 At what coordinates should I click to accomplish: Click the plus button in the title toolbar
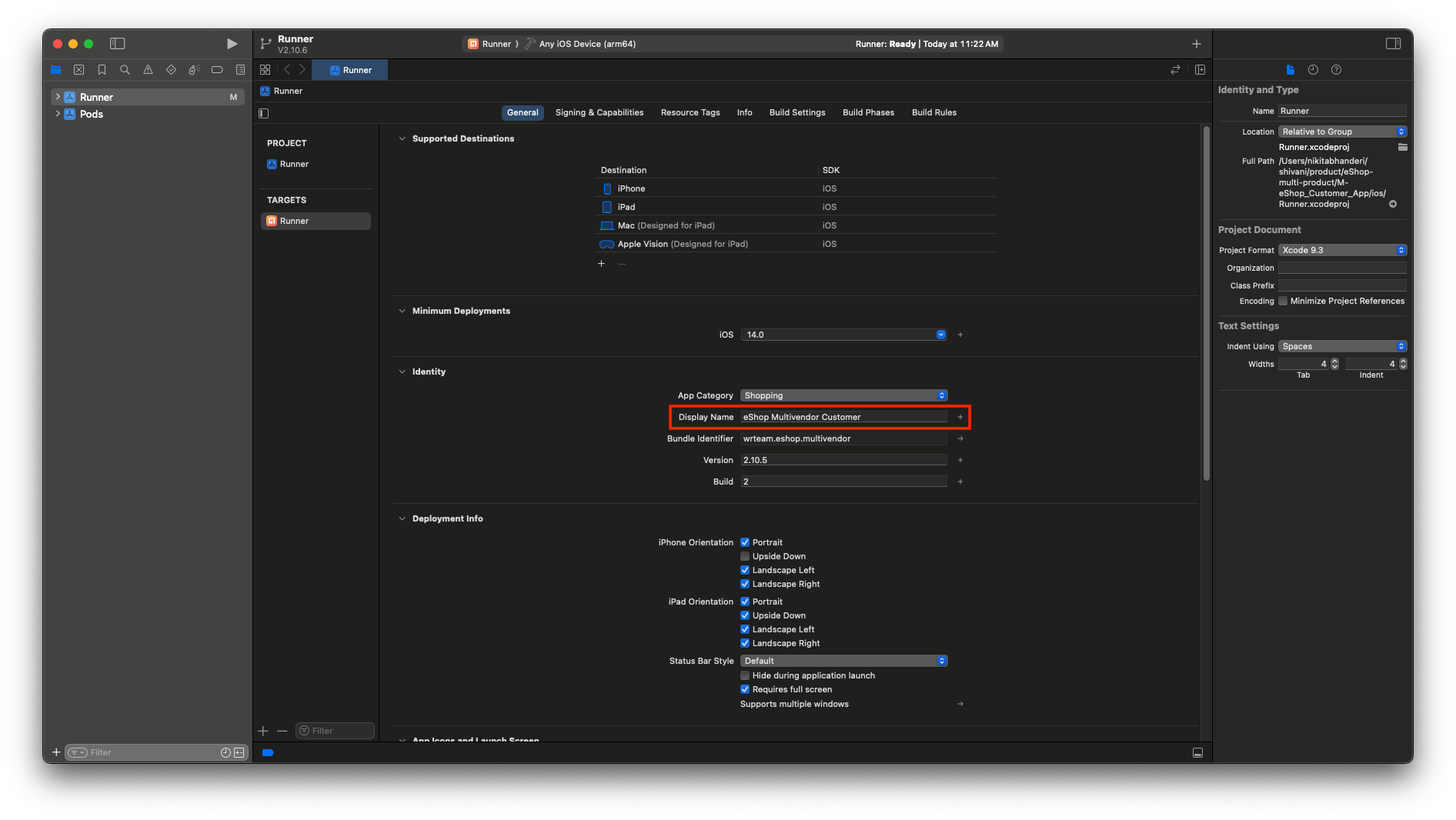[1197, 44]
